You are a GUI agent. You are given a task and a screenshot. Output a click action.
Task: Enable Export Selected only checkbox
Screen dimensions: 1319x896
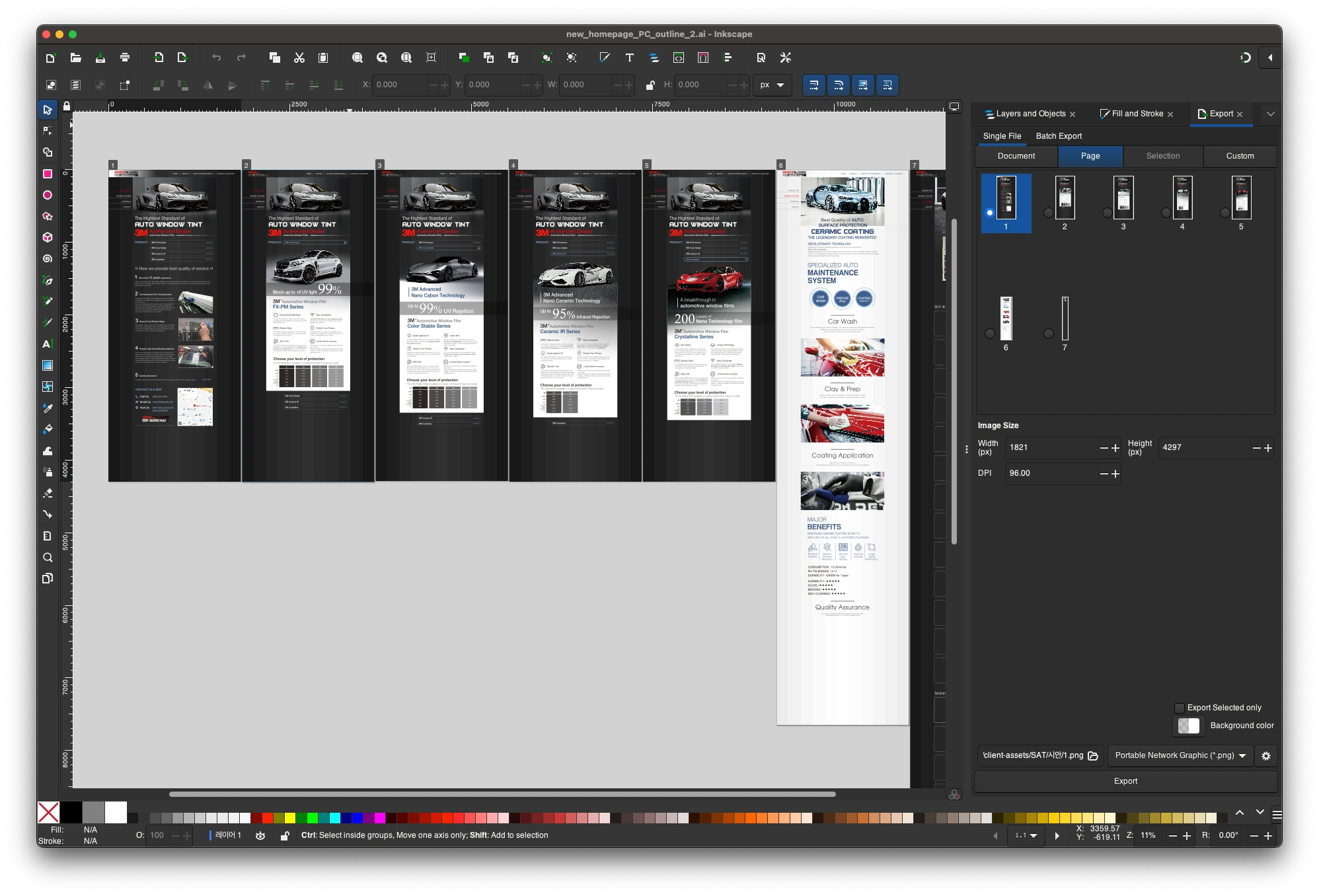click(x=1180, y=708)
